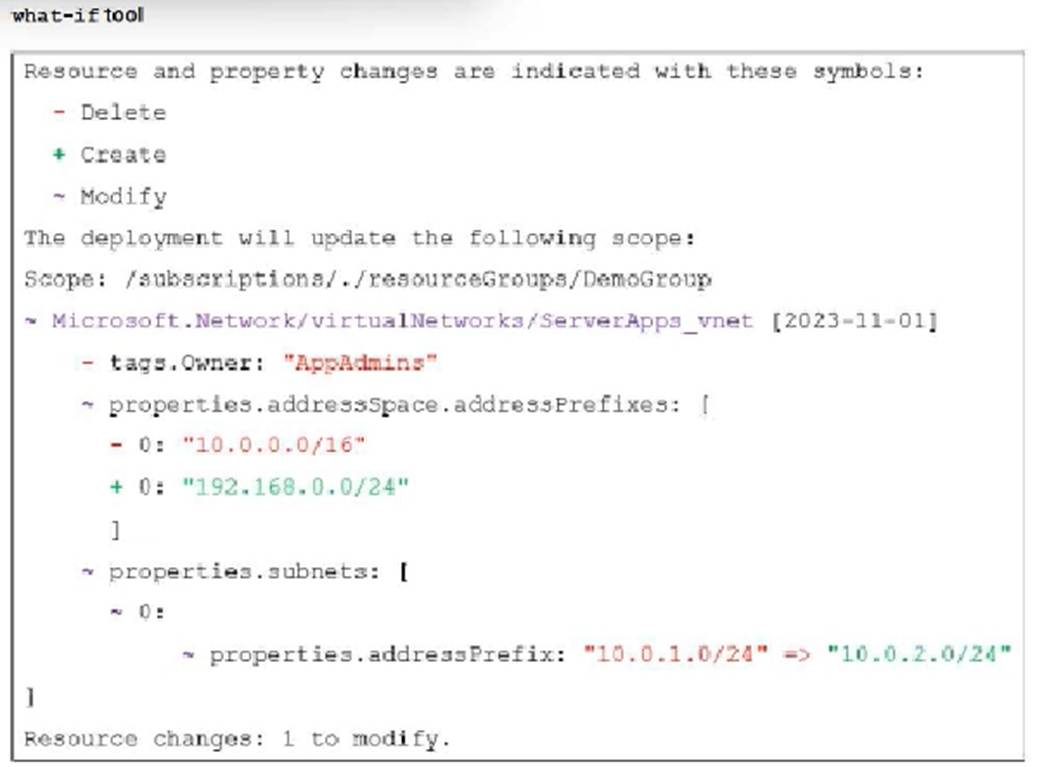
Task: Click the tilde icon beside addressPrefixes
Action: click(91, 404)
